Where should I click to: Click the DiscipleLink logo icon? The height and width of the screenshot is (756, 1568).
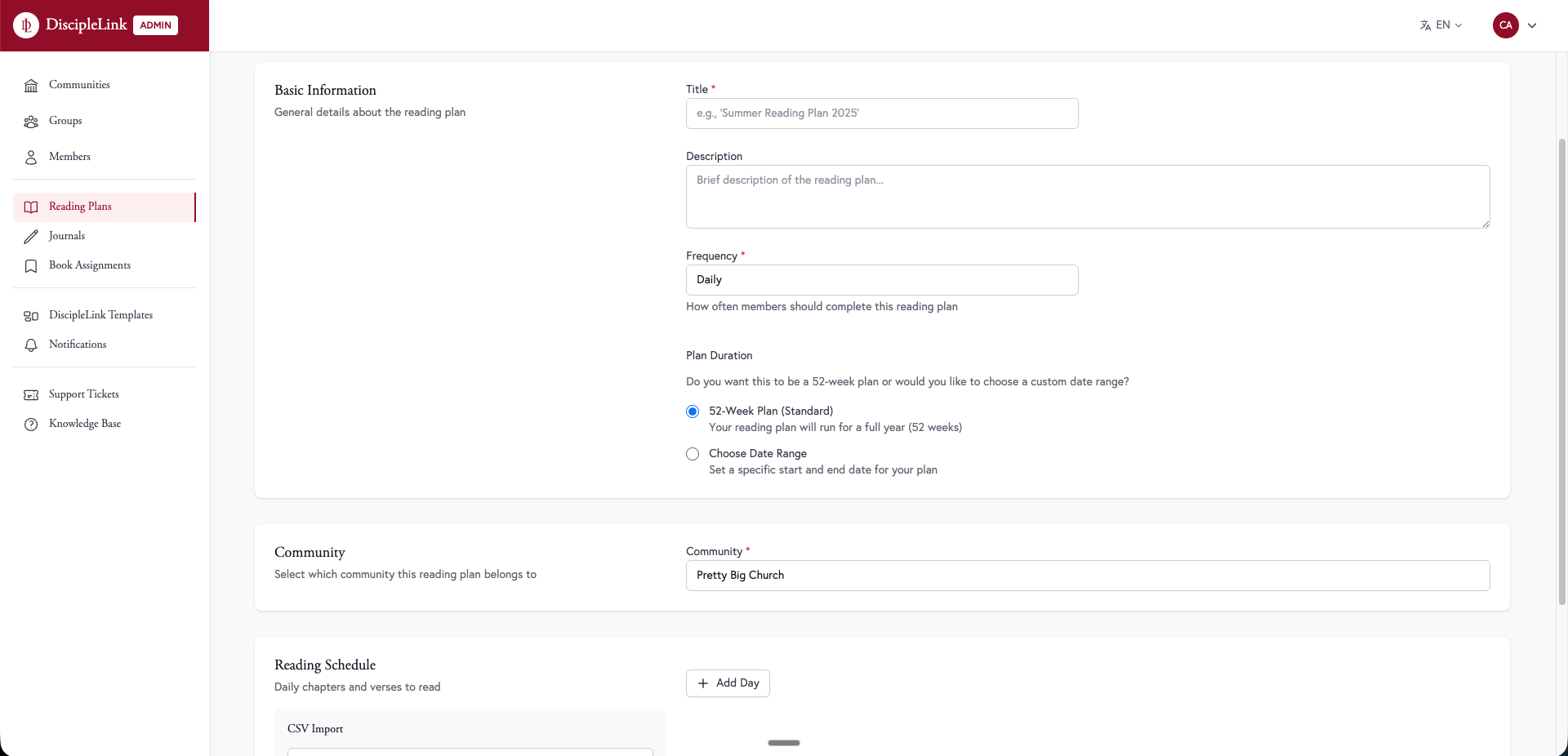pos(26,25)
